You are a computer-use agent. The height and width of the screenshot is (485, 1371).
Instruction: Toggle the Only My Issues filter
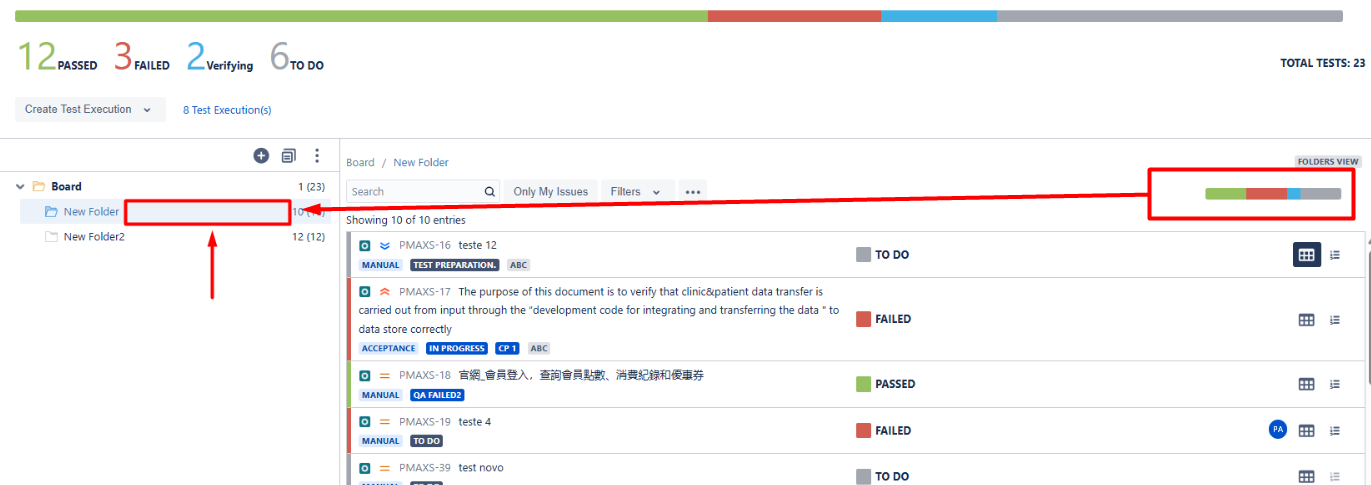(x=551, y=192)
